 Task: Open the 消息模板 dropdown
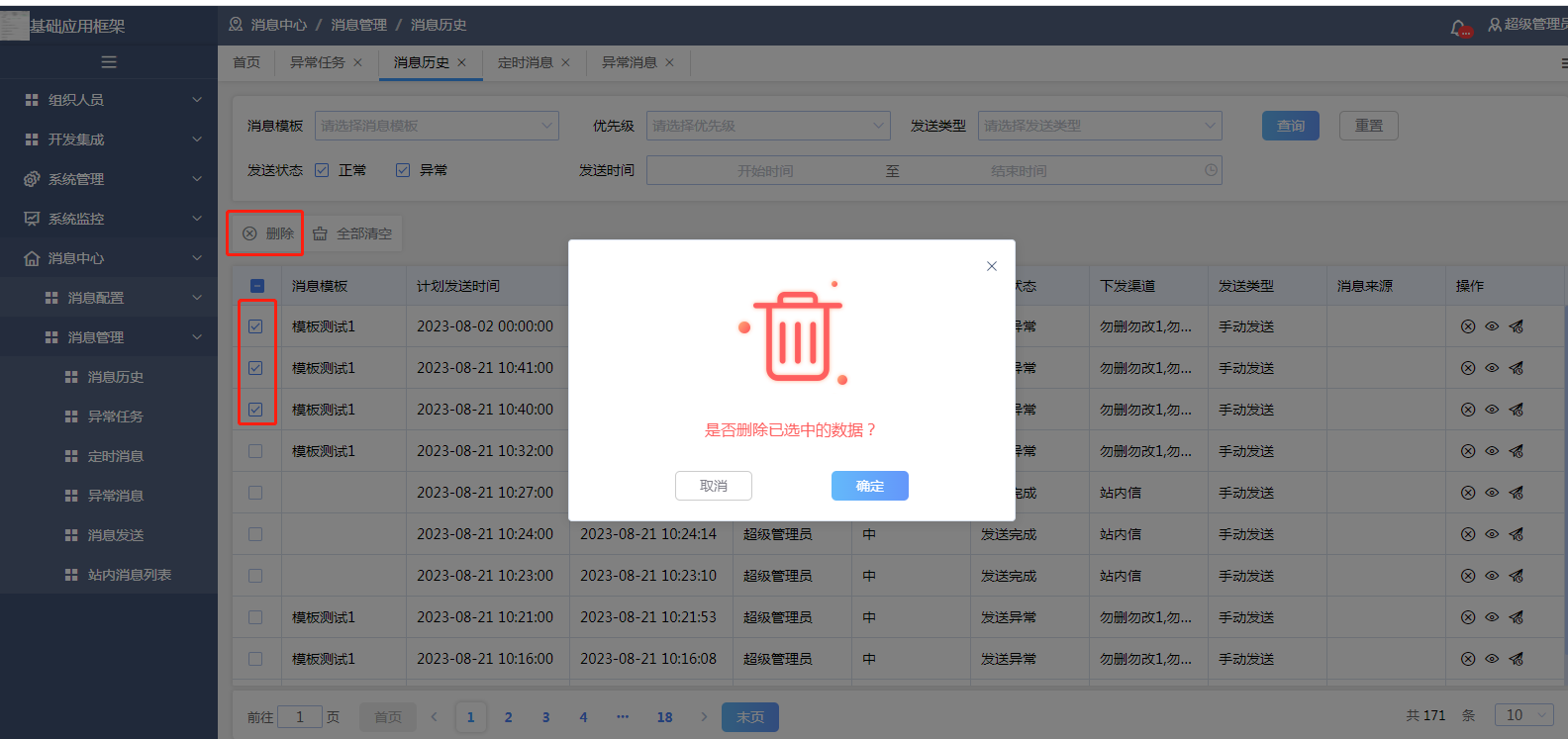click(x=437, y=126)
